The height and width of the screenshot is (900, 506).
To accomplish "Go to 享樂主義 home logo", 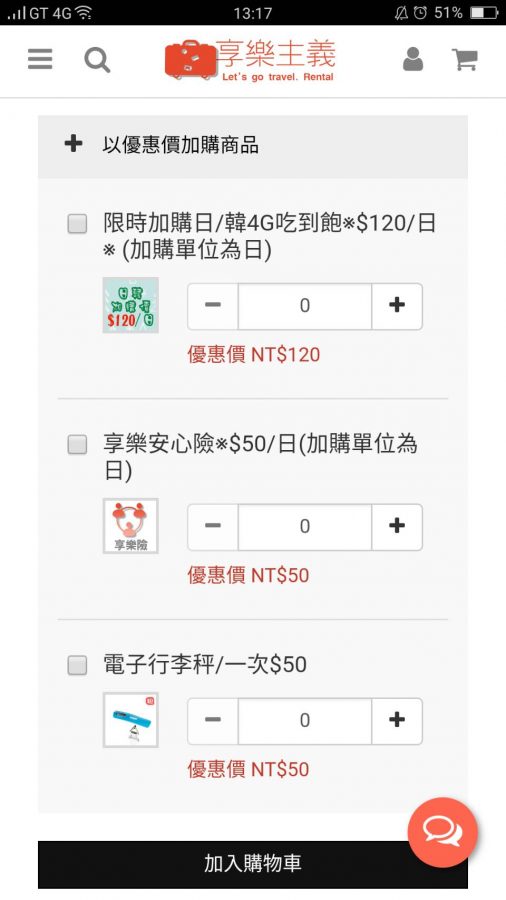I will coord(250,60).
